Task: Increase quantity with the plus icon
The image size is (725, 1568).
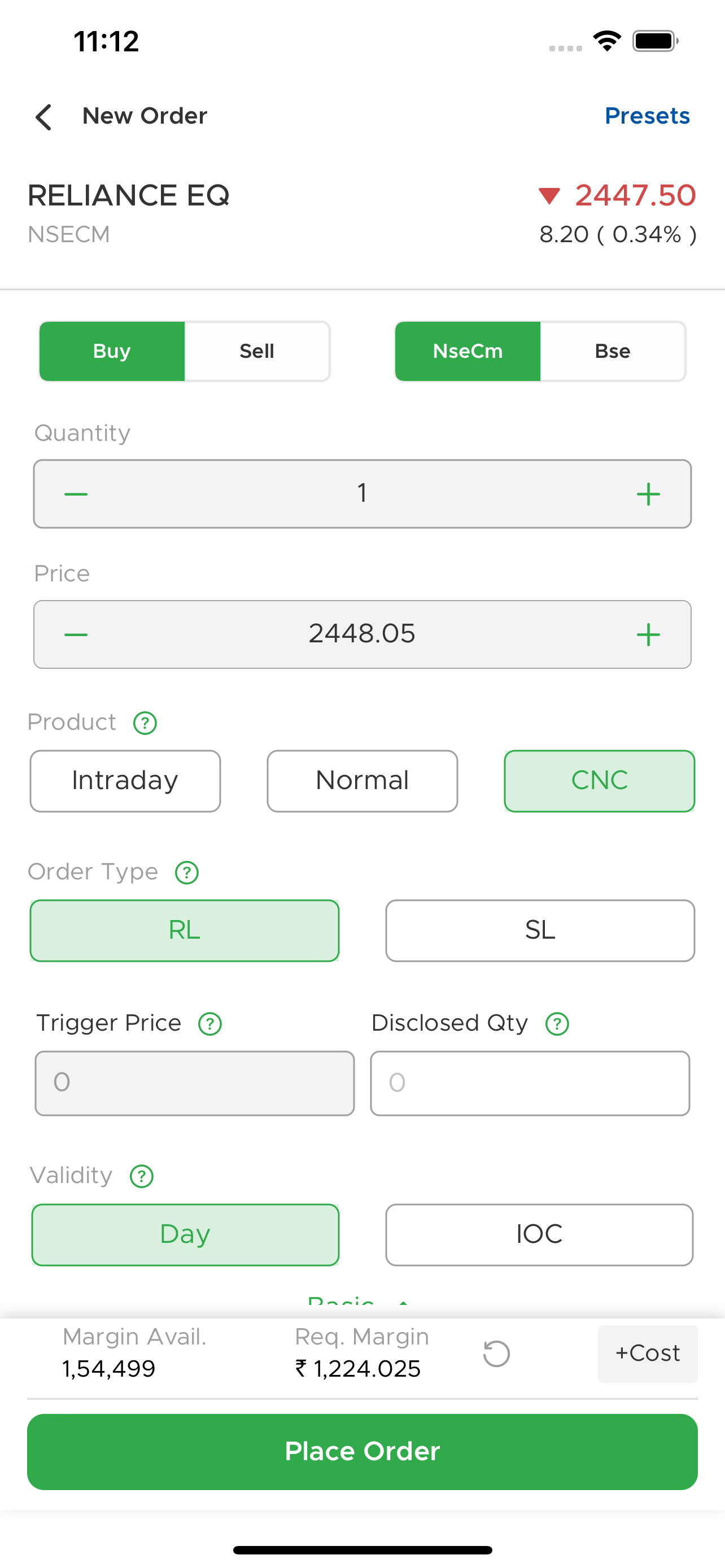Action: point(648,494)
